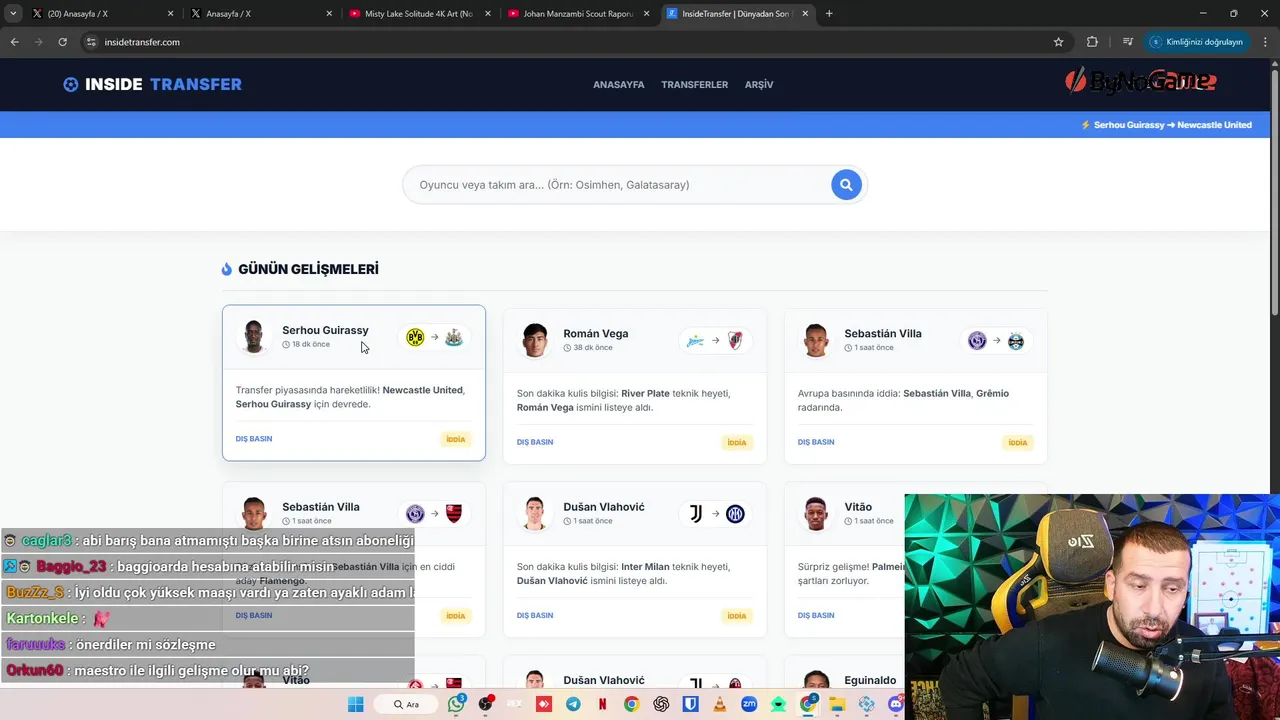Open WhatsApp from the taskbar
The image size is (1280, 720).
[x=457, y=704]
